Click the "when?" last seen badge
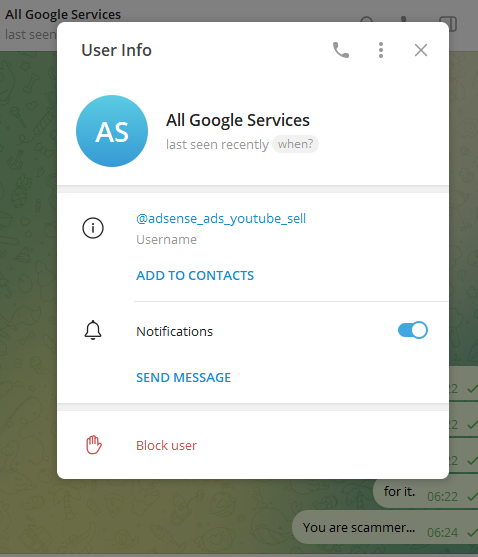478x557 pixels. coord(295,144)
